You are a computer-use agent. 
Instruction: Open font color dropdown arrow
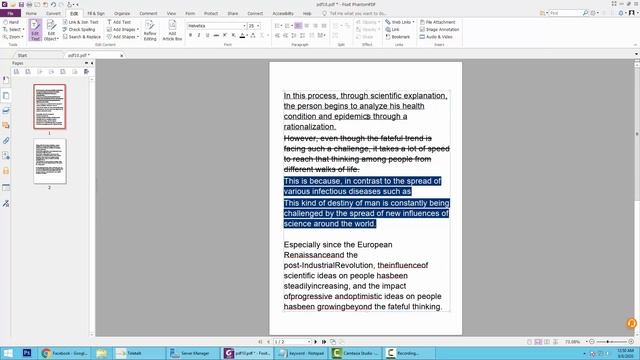click(247, 36)
